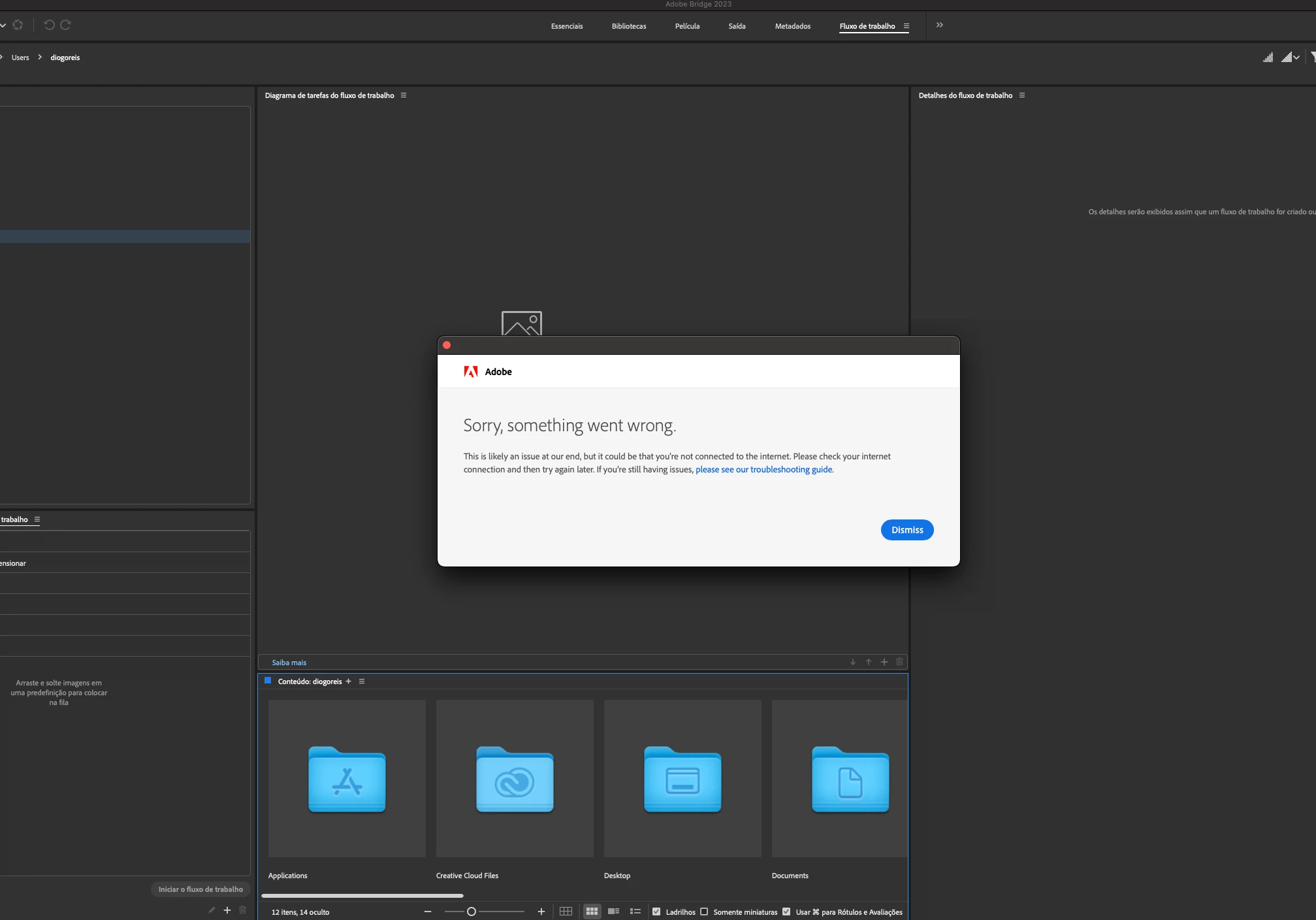Viewport: 1316px width, 920px height.
Task: Switch to thumbnails view icon
Action: coord(592,912)
